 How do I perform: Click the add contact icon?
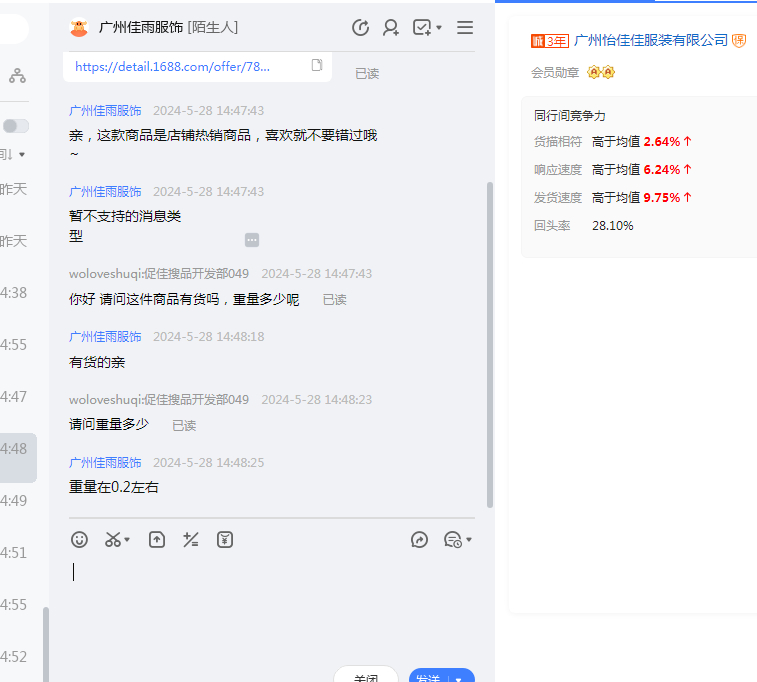coord(391,28)
